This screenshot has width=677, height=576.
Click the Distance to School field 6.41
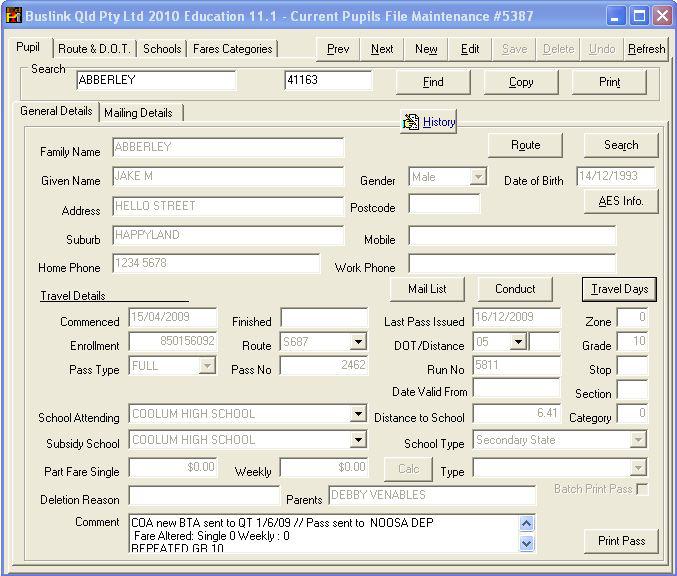tap(516, 413)
